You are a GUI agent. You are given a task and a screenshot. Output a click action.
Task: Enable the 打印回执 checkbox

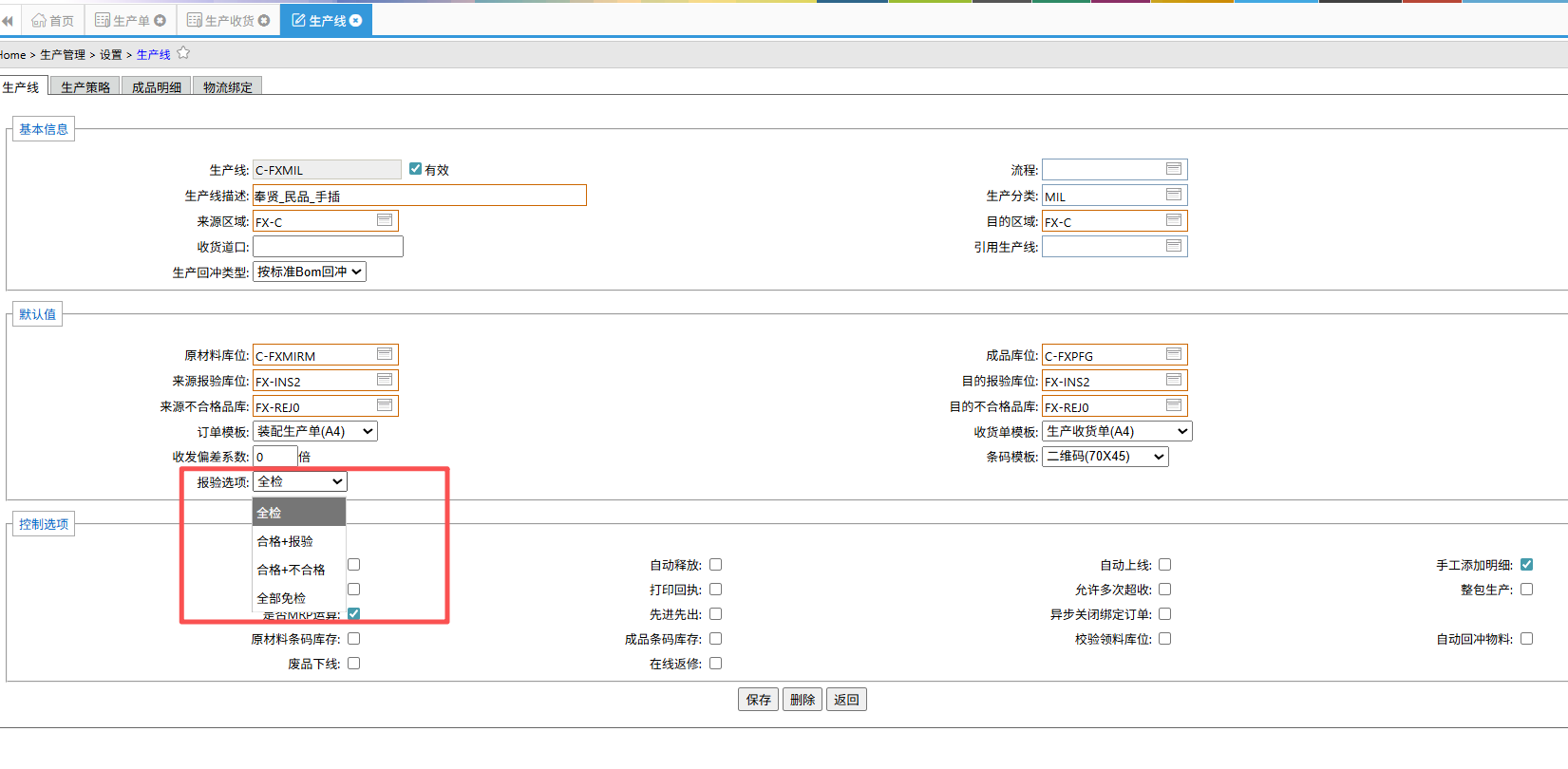715,589
